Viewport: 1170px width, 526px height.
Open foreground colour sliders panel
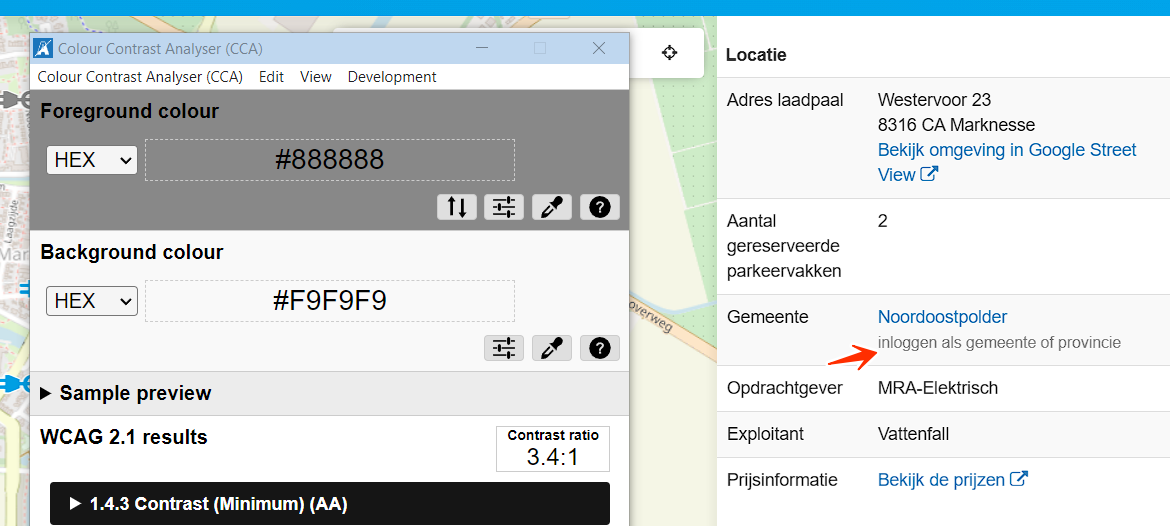pos(504,207)
